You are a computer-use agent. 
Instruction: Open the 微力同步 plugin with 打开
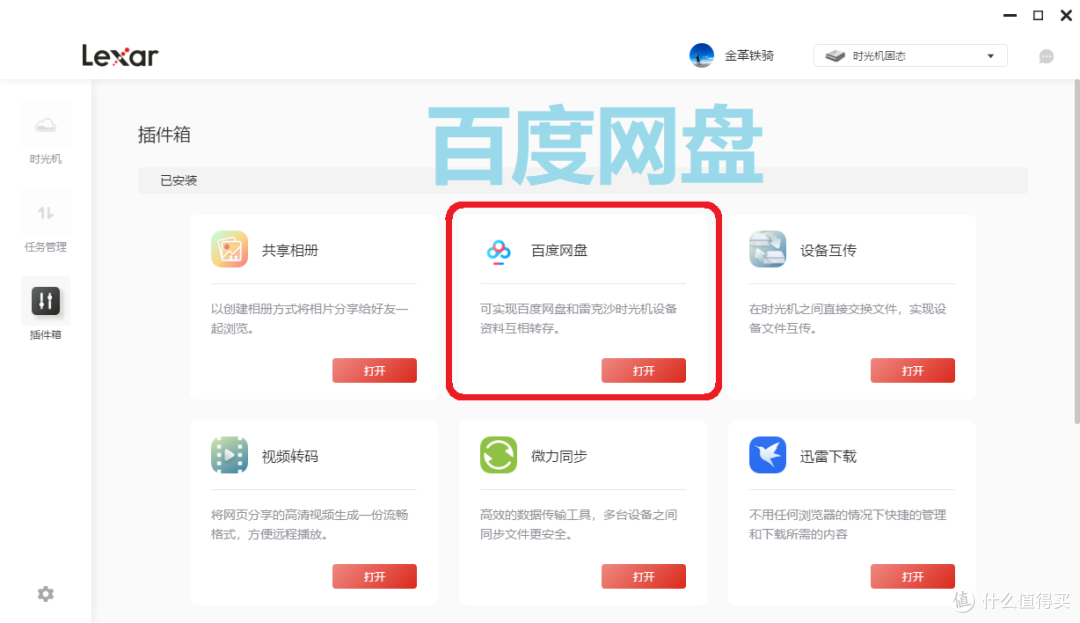coord(643,576)
